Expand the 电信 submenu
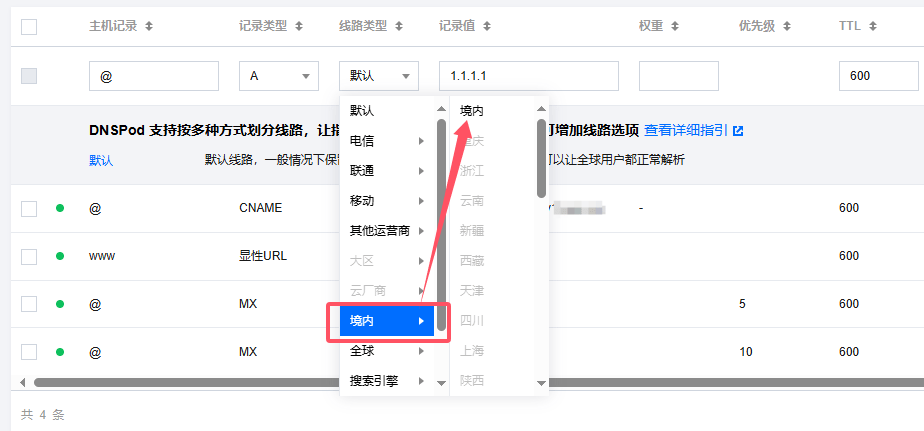Image resolution: width=924 pixels, height=431 pixels. 387,141
